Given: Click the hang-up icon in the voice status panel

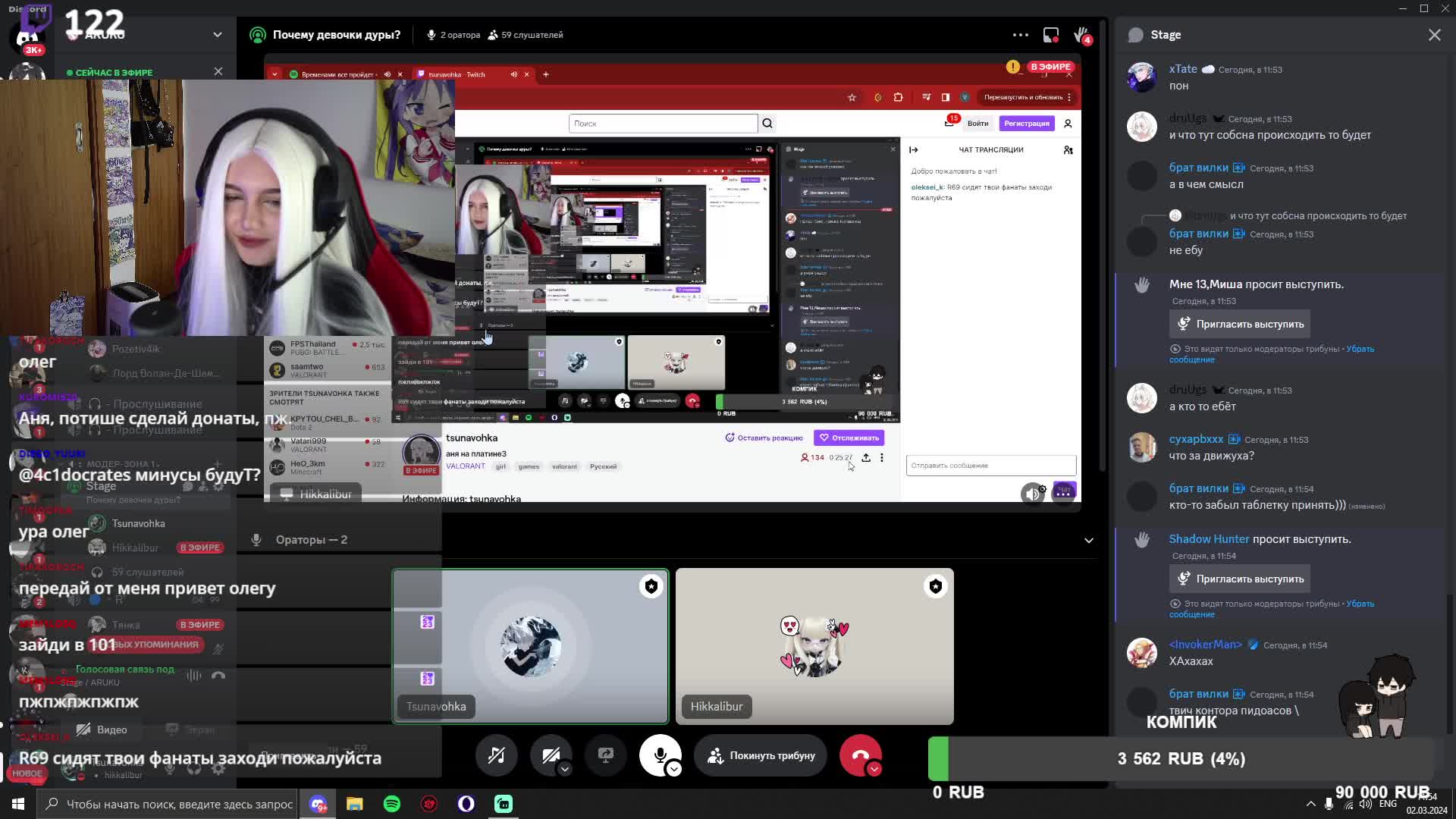Looking at the screenshot, I should pos(218,675).
